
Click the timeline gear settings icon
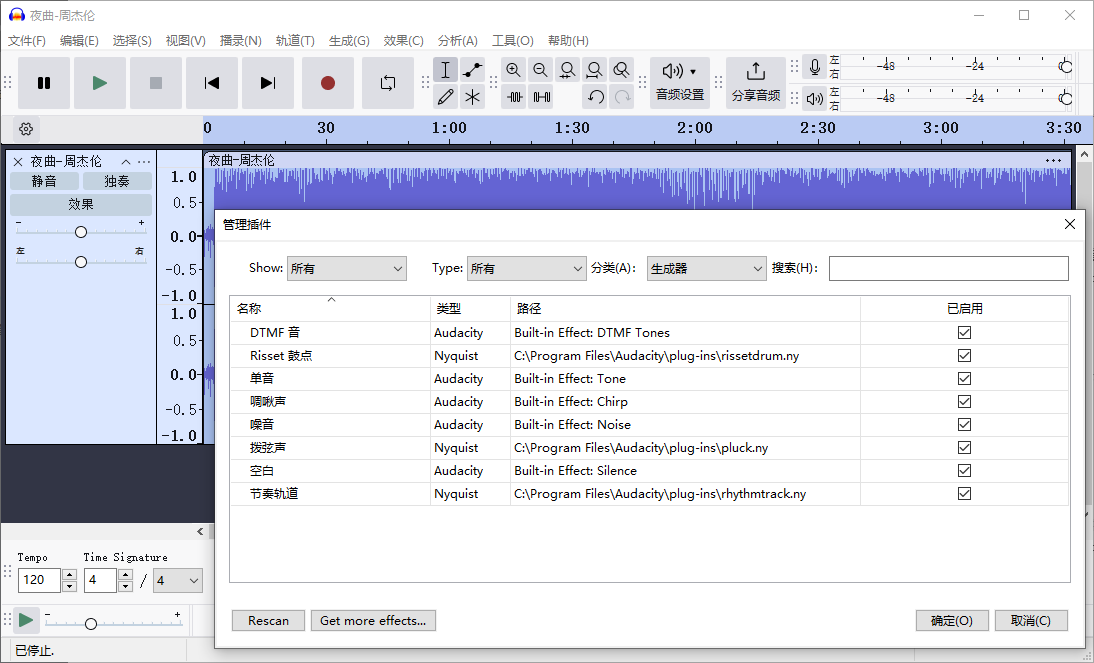[26, 129]
